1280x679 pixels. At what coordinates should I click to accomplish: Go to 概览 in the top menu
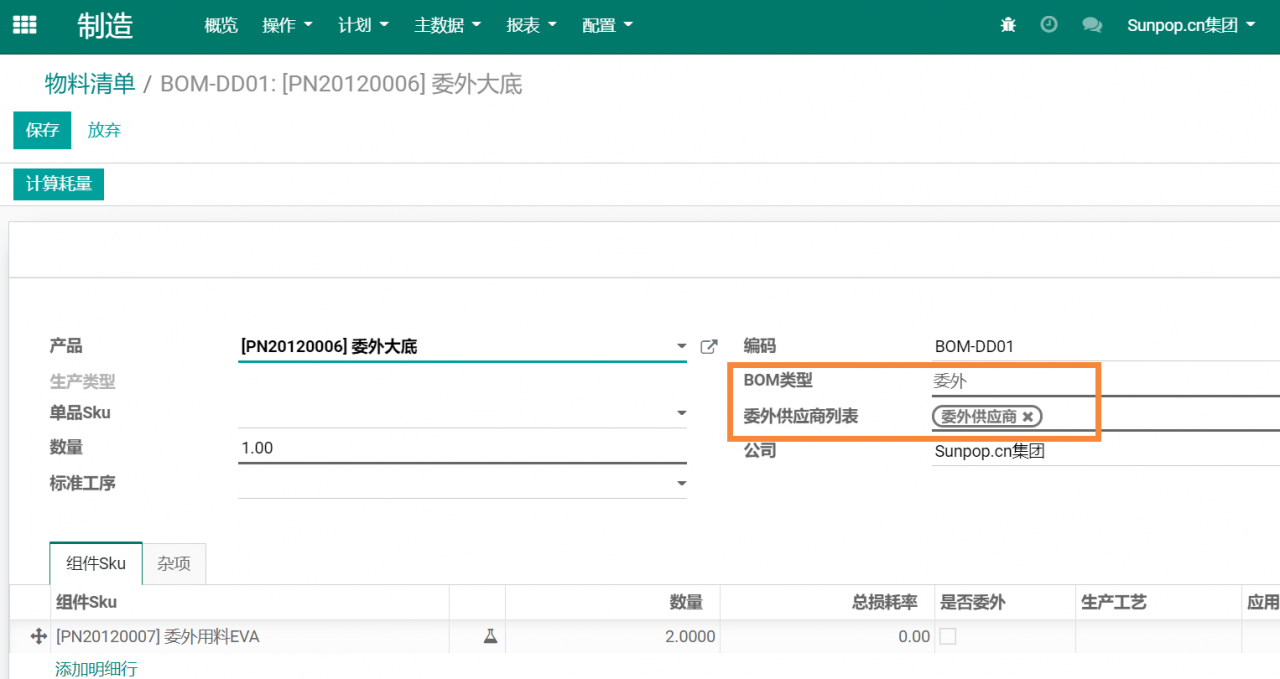click(x=221, y=26)
